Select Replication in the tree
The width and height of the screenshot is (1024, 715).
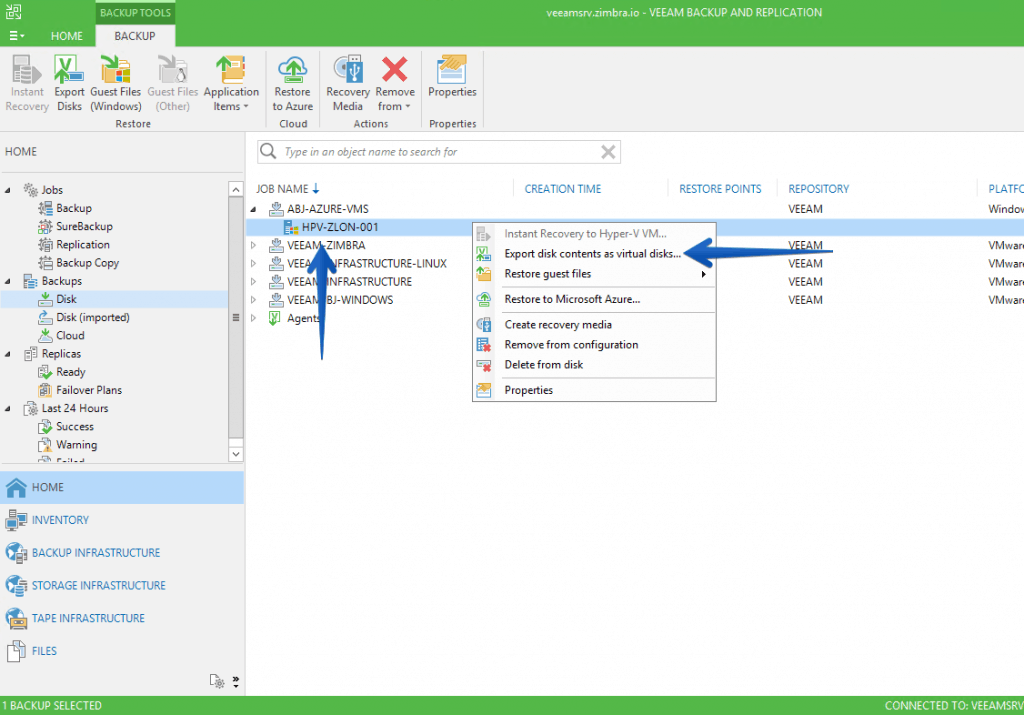click(x=82, y=245)
